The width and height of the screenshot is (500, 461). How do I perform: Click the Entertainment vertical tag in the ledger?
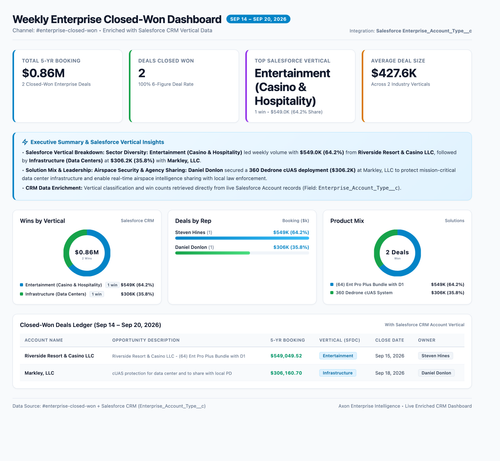[x=338, y=356]
